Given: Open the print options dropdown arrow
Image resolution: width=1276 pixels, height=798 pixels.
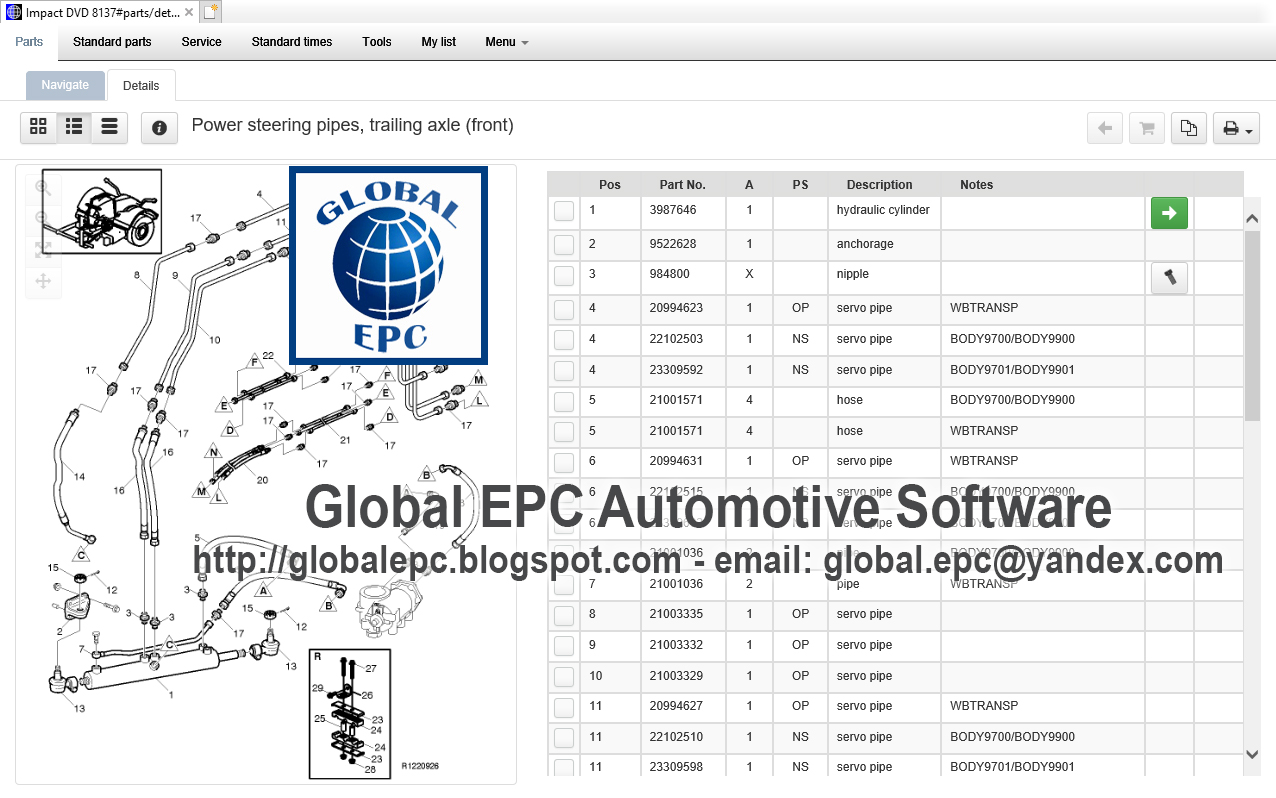Looking at the screenshot, I should click(x=1250, y=130).
